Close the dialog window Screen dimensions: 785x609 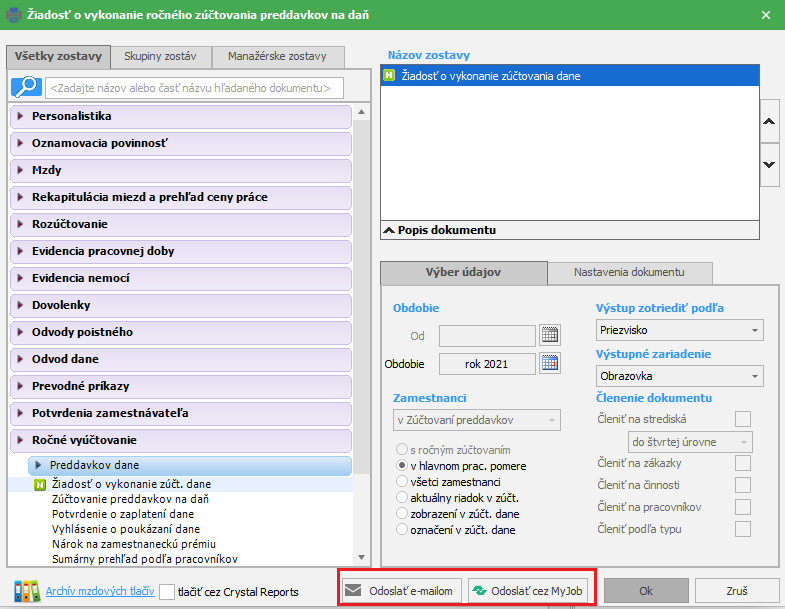[x=766, y=15]
